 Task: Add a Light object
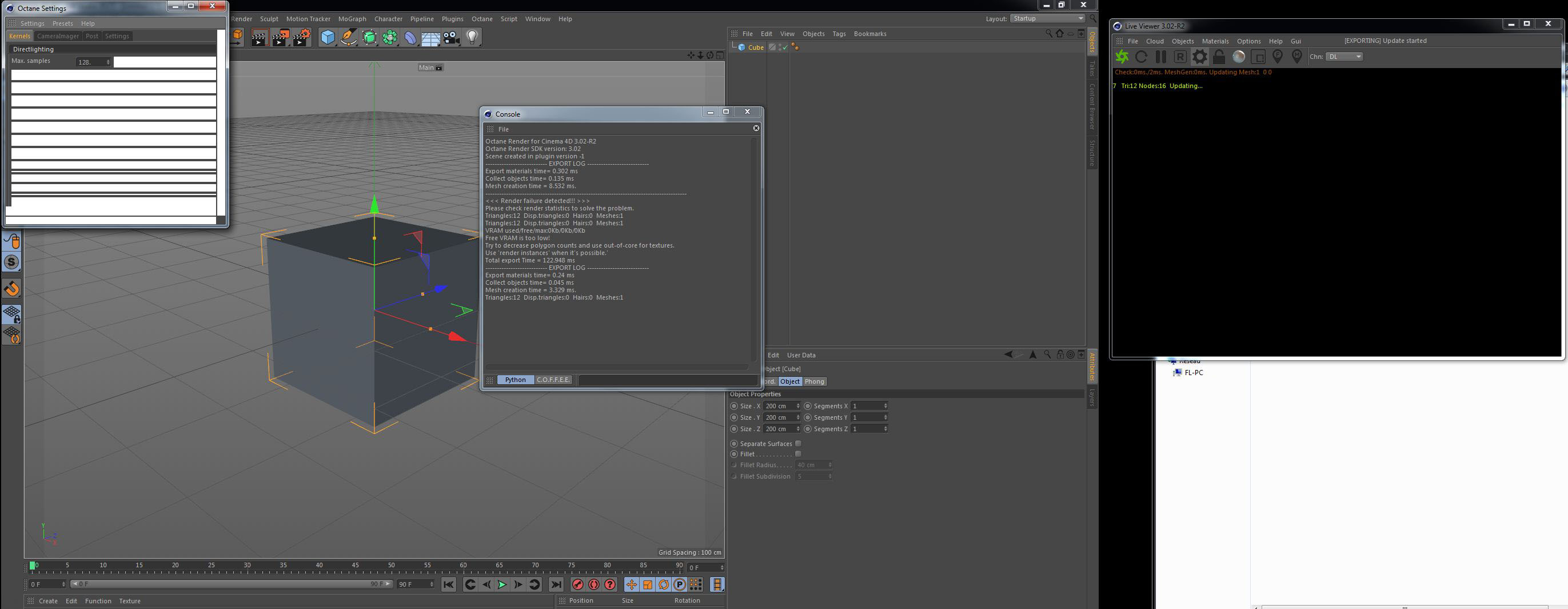coord(472,38)
